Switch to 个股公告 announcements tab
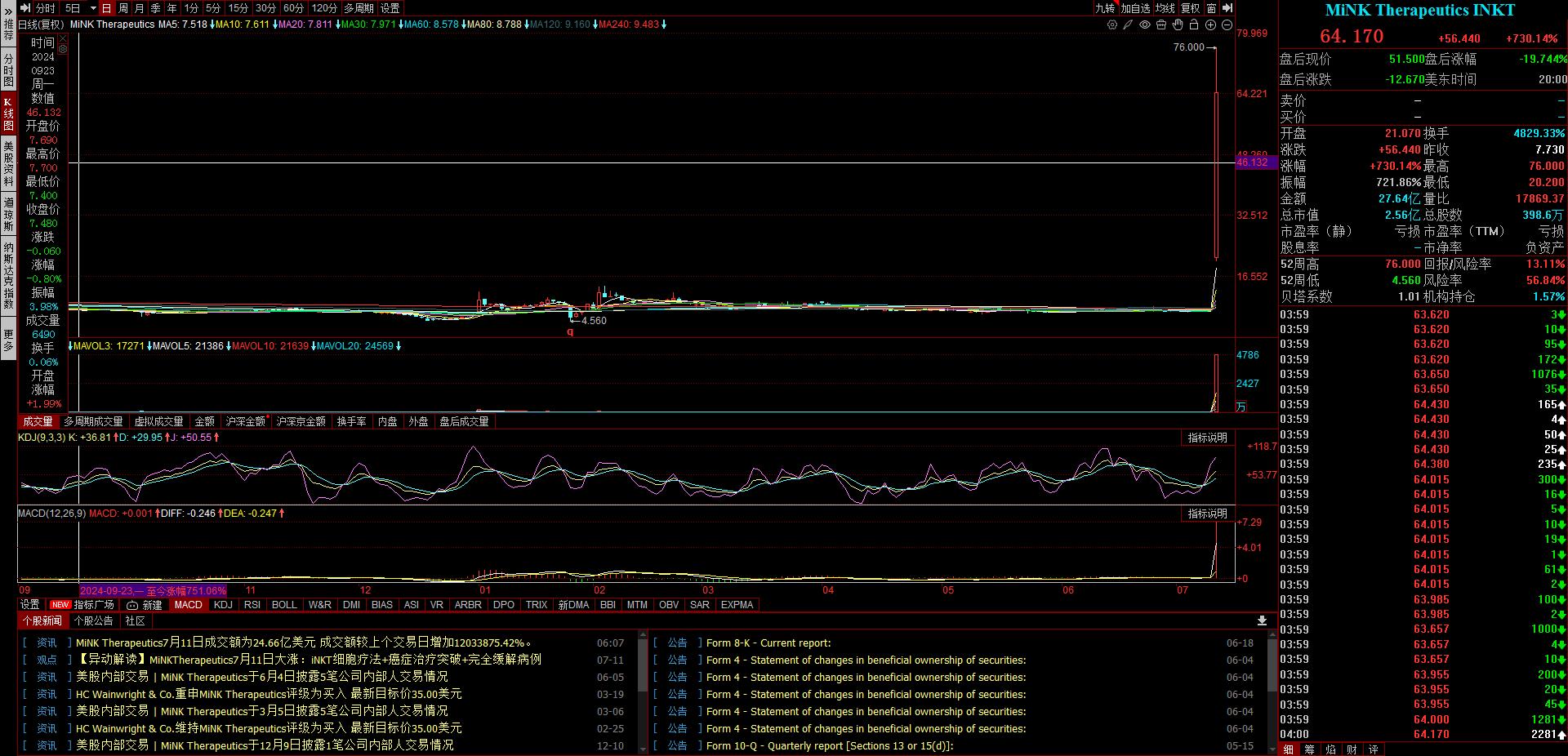Image resolution: width=1568 pixels, height=756 pixels. [94, 621]
